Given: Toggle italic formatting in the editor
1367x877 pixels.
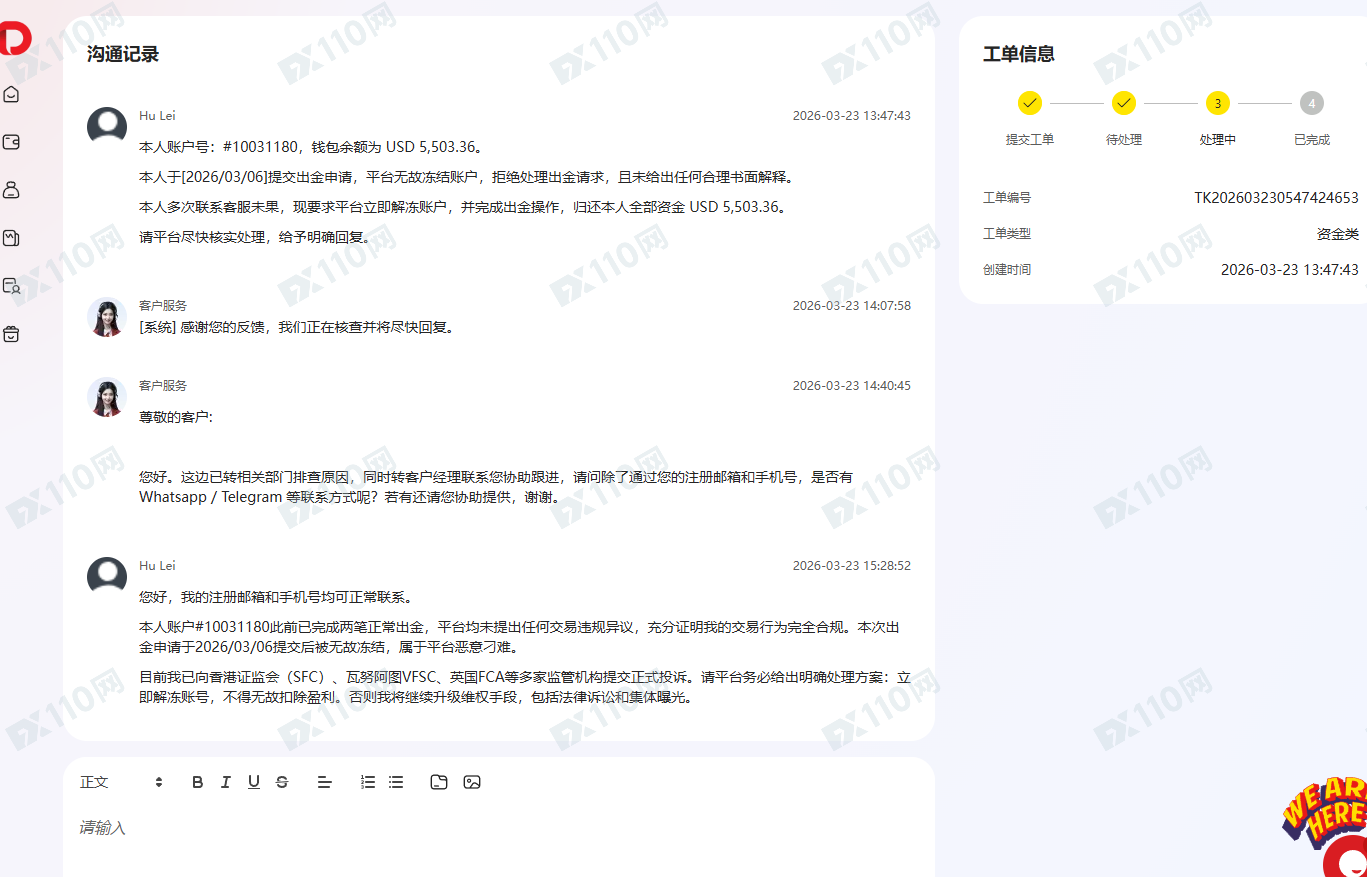Looking at the screenshot, I should [x=225, y=782].
